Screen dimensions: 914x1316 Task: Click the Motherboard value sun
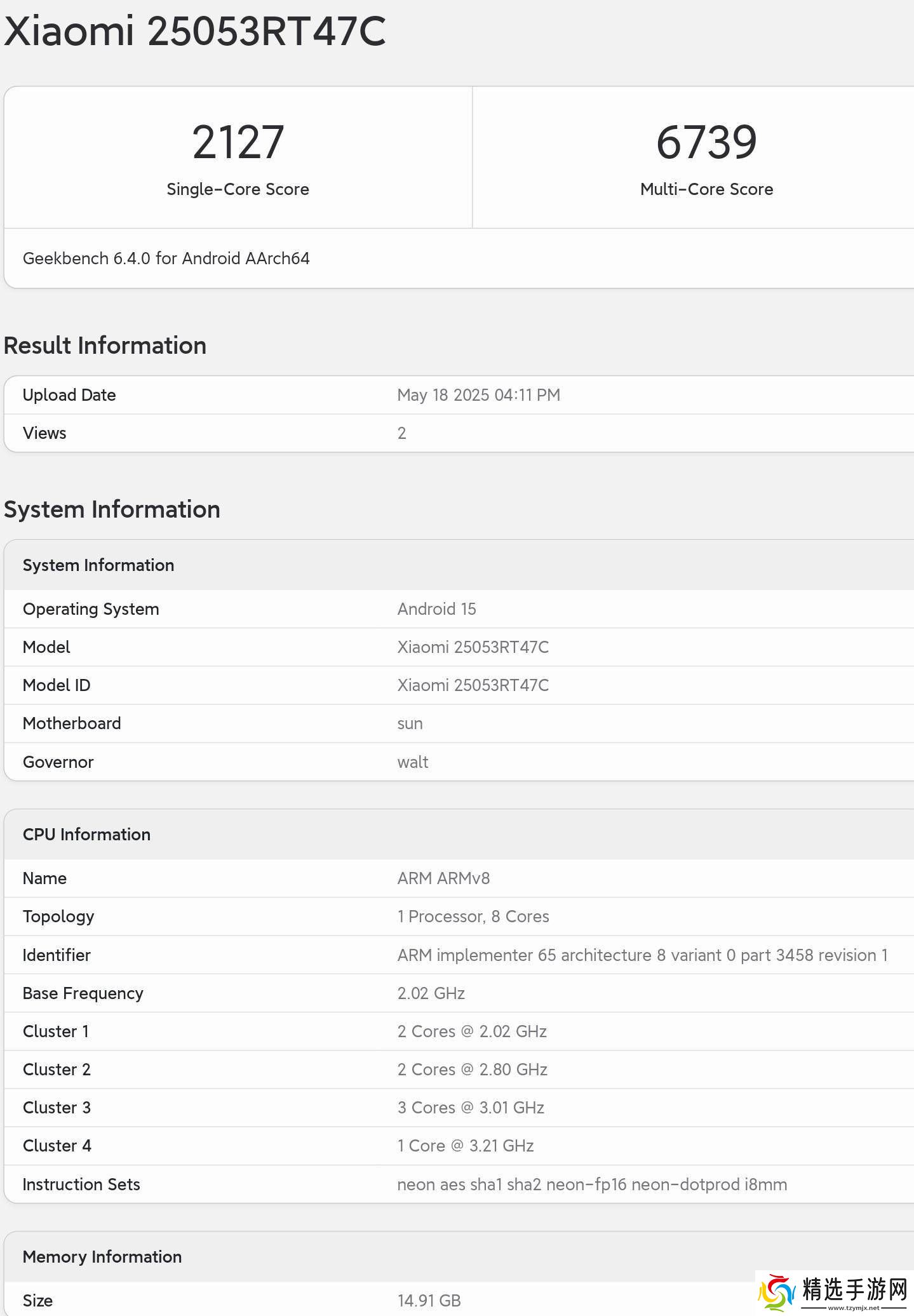coord(410,723)
